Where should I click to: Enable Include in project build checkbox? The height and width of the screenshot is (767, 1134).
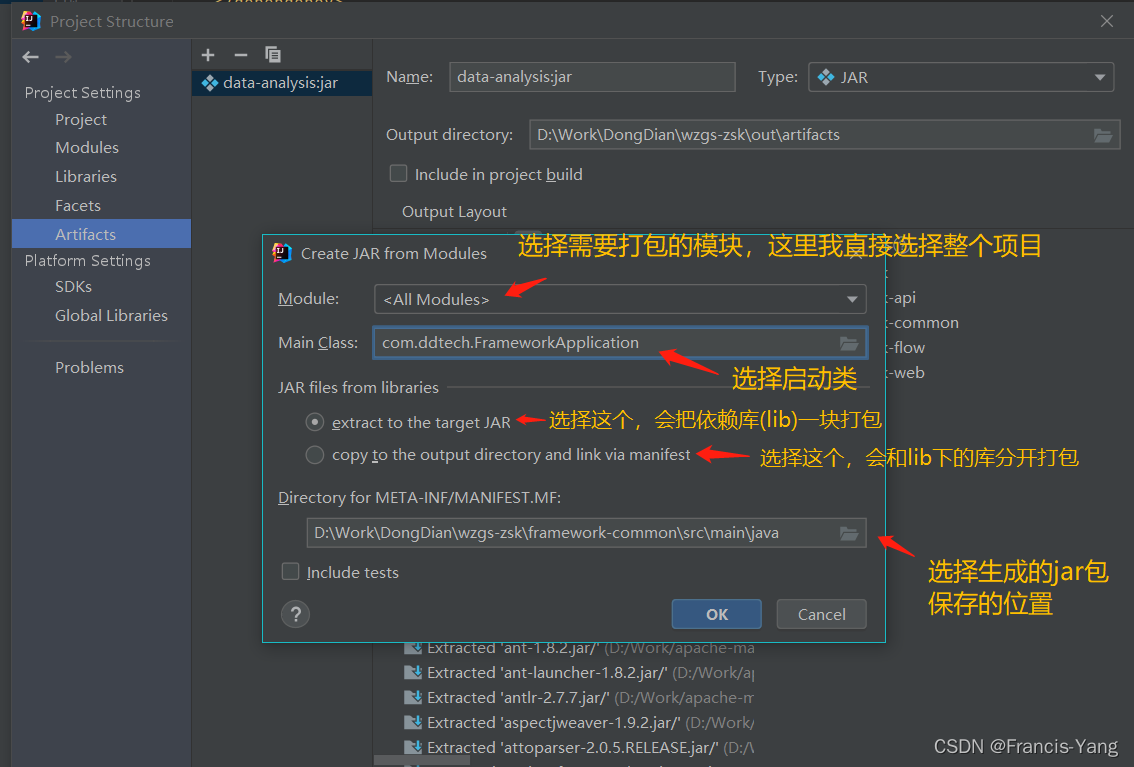(x=398, y=173)
